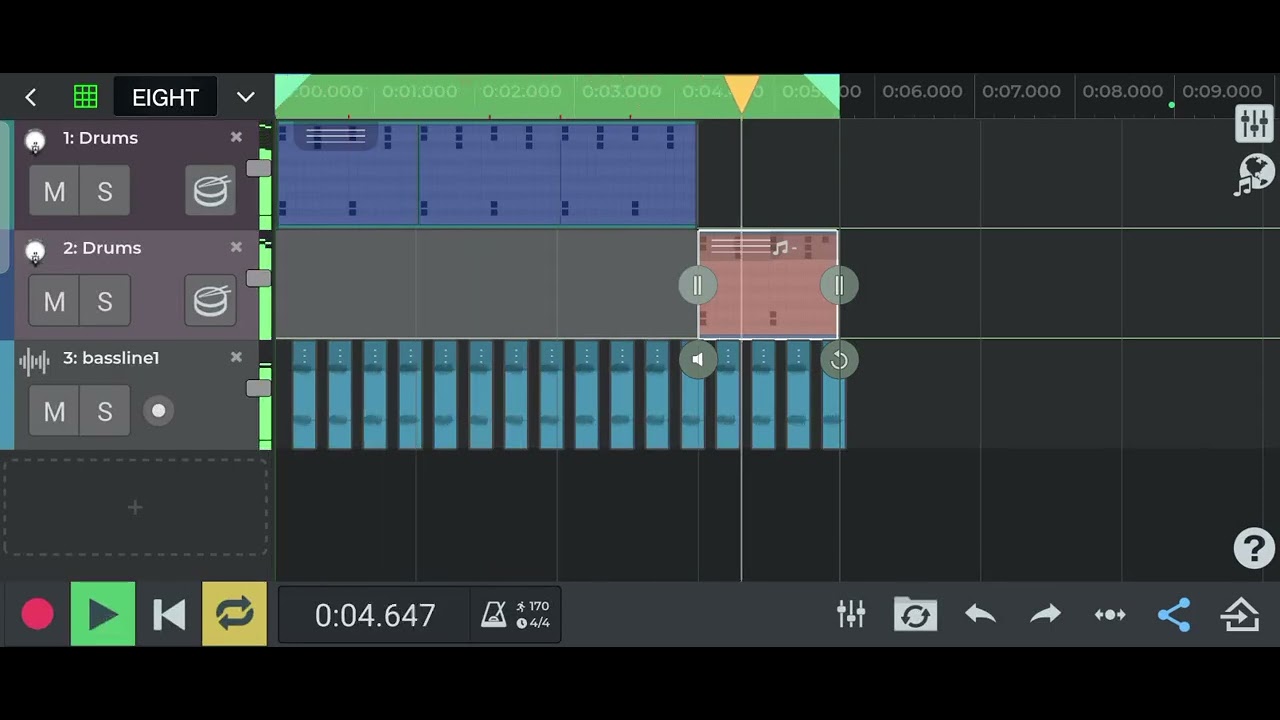Select the 1: Drums track label
The height and width of the screenshot is (720, 1280).
[100, 138]
